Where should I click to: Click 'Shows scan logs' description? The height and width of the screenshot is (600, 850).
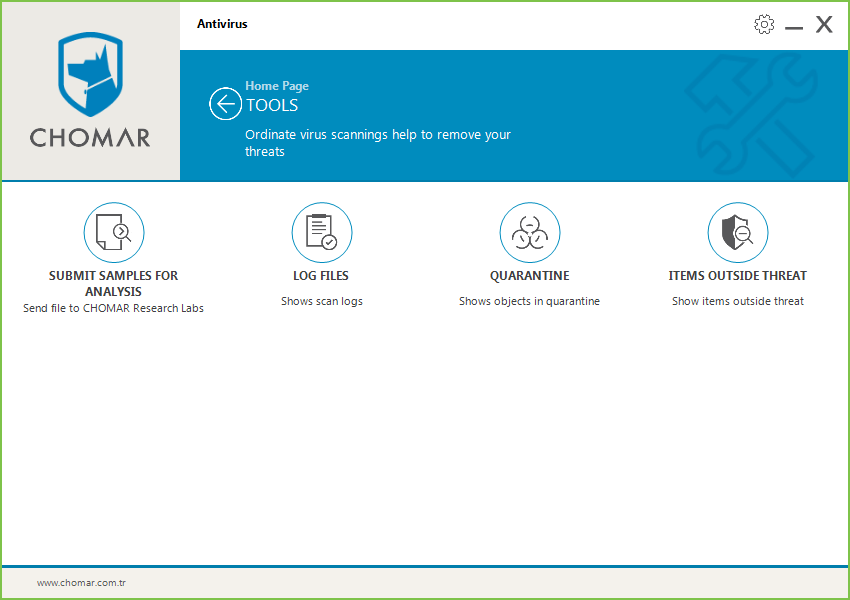pos(322,301)
